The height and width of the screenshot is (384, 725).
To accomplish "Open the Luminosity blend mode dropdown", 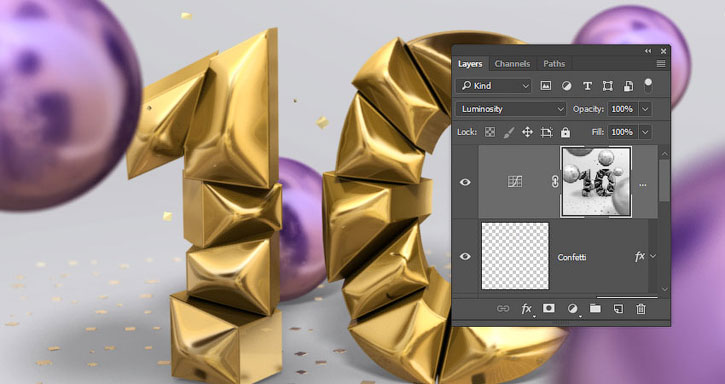I will [x=511, y=109].
